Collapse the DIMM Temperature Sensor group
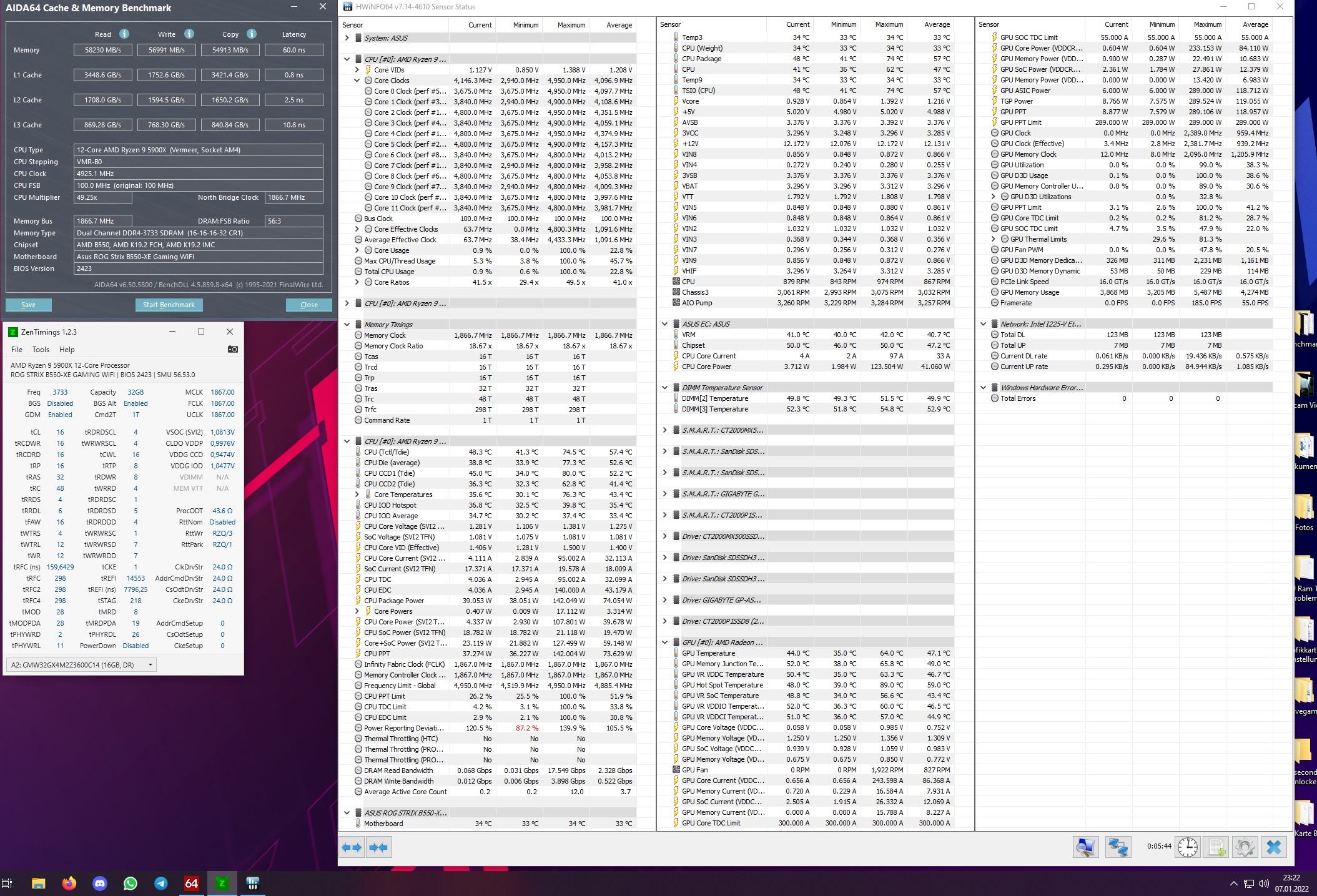 click(665, 388)
